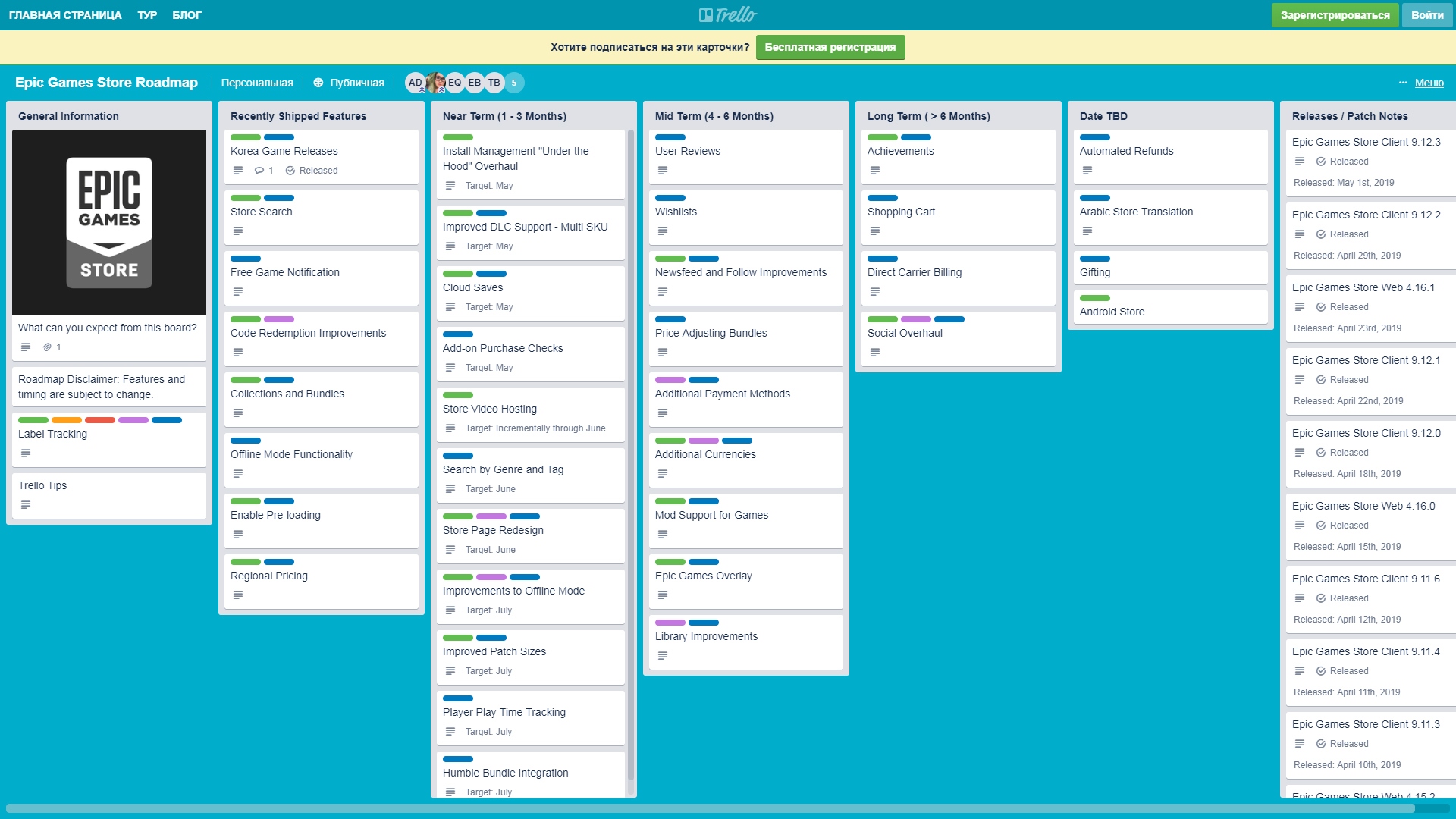The height and width of the screenshot is (819, 1456).
Task: Click description icon on Library Improvements card
Action: tap(663, 656)
